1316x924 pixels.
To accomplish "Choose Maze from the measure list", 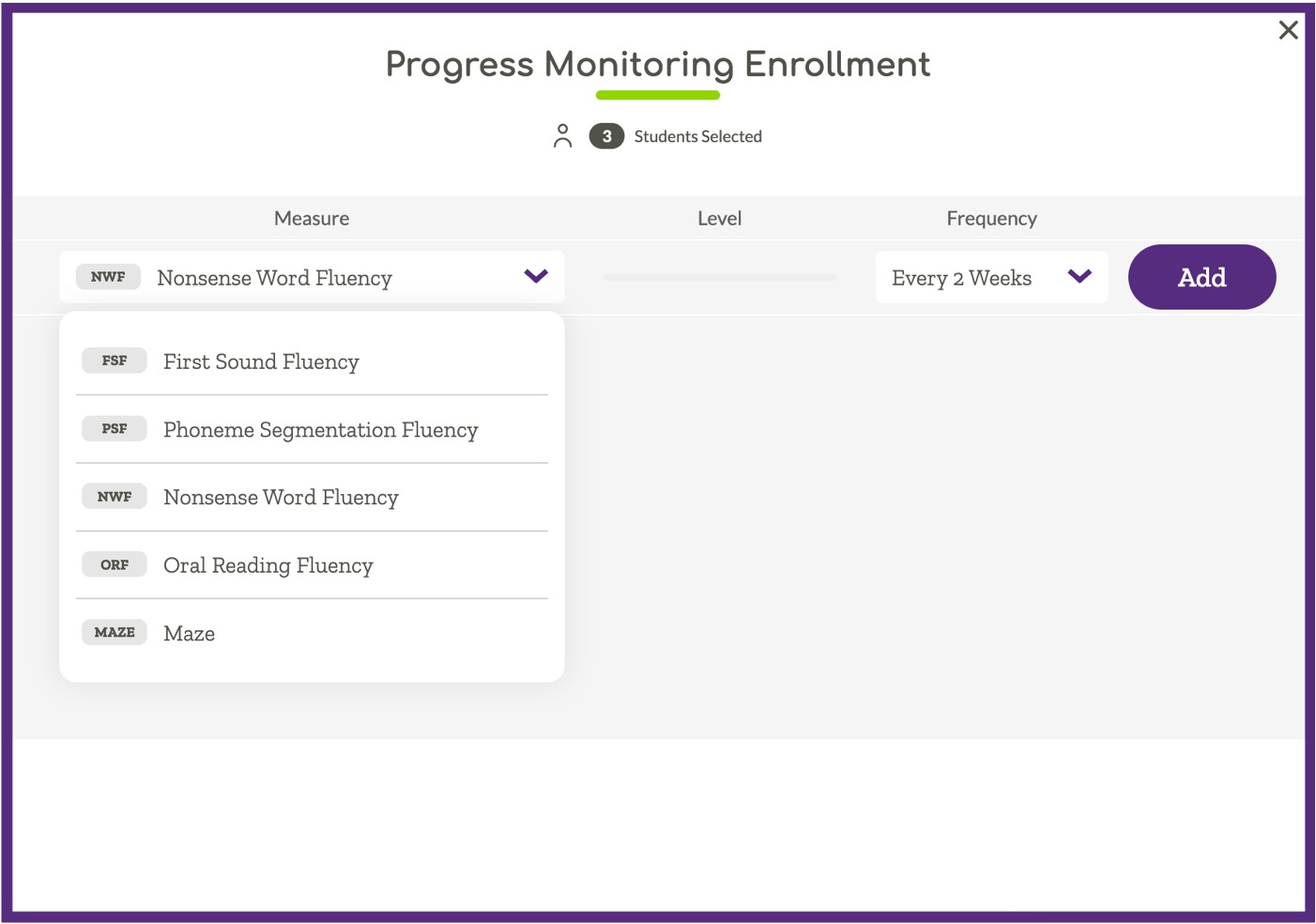I will 312,633.
